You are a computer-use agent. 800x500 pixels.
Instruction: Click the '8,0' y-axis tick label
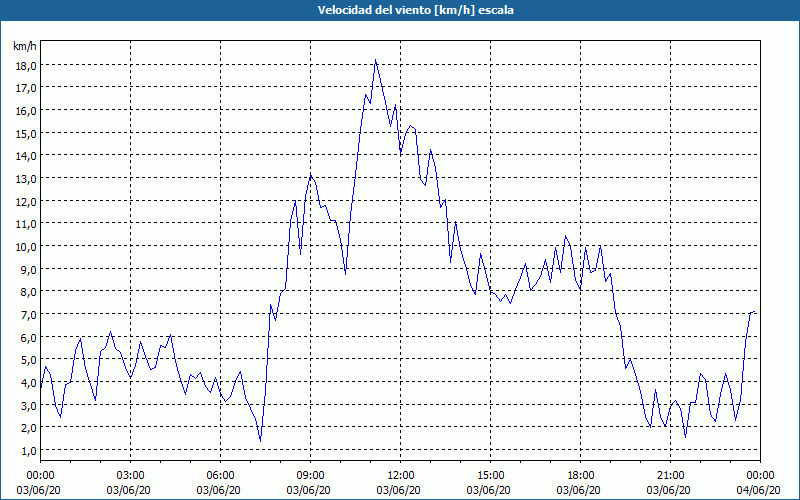[29, 291]
